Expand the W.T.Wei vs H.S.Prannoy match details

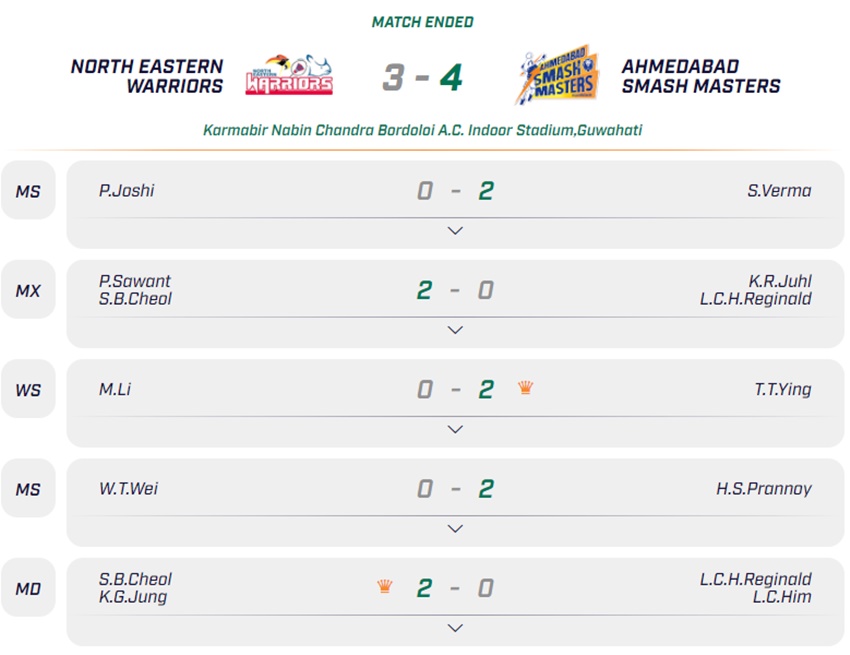pyautogui.click(x=455, y=528)
